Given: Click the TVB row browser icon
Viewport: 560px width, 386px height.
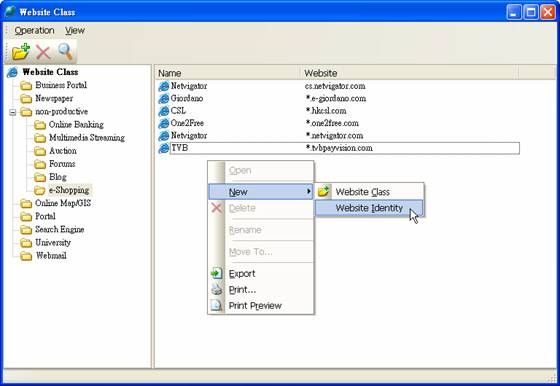Looking at the screenshot, I should pyautogui.click(x=164, y=148).
